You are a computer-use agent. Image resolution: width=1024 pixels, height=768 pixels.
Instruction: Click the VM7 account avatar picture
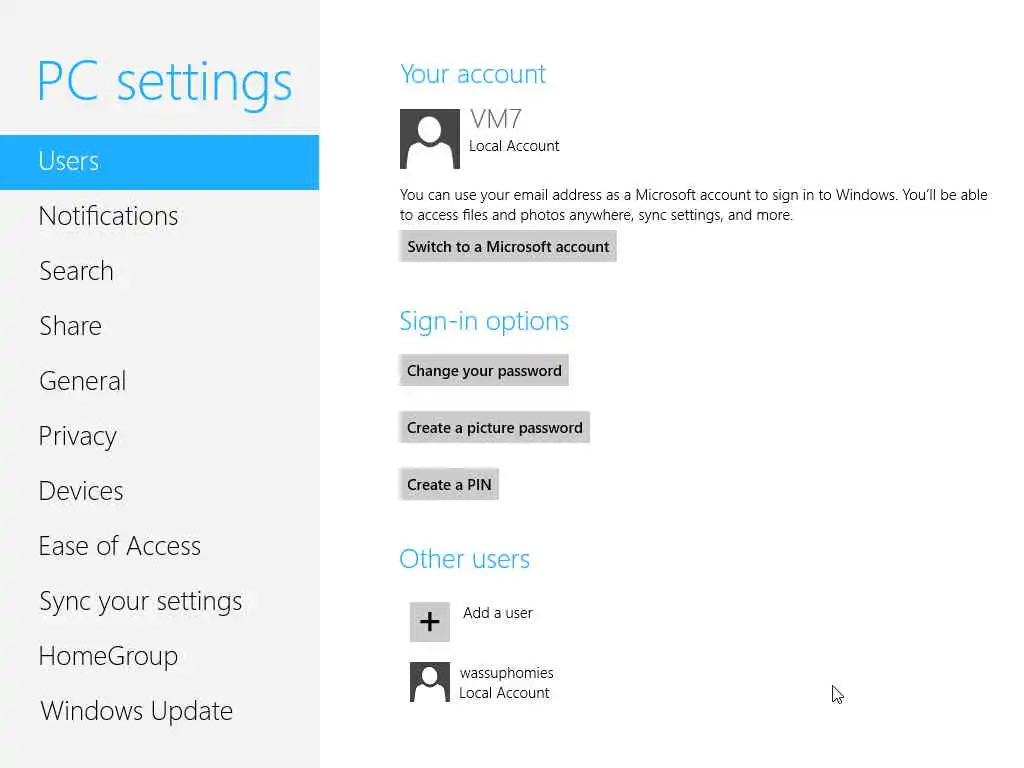(430, 138)
